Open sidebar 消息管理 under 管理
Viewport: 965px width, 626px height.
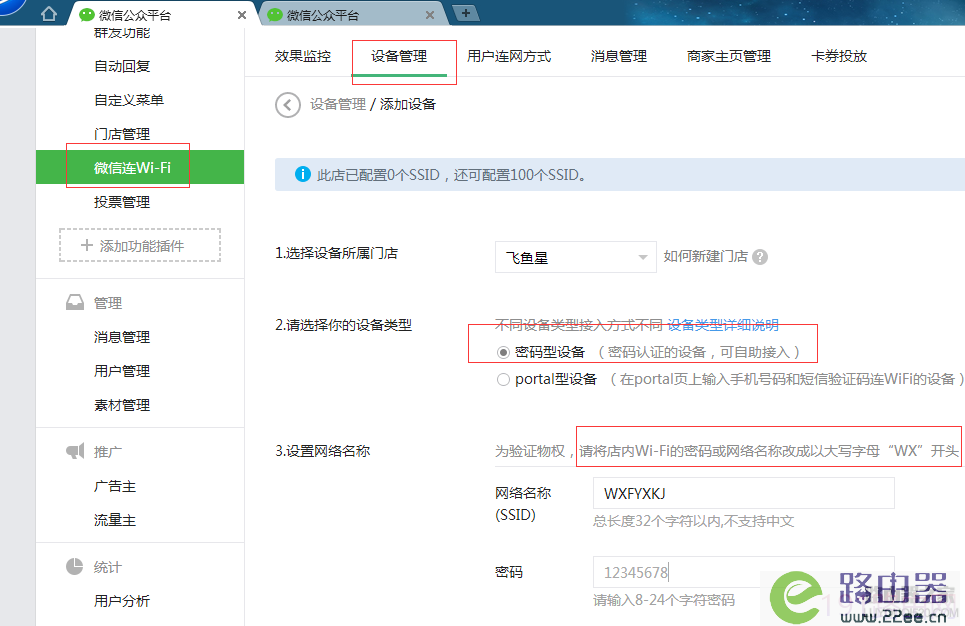click(x=122, y=337)
